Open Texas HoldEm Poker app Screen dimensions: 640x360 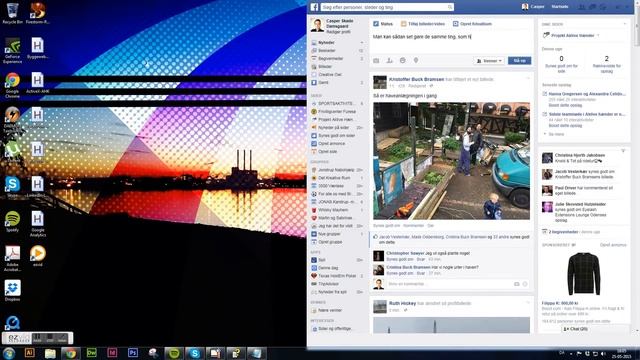[x=337, y=276]
